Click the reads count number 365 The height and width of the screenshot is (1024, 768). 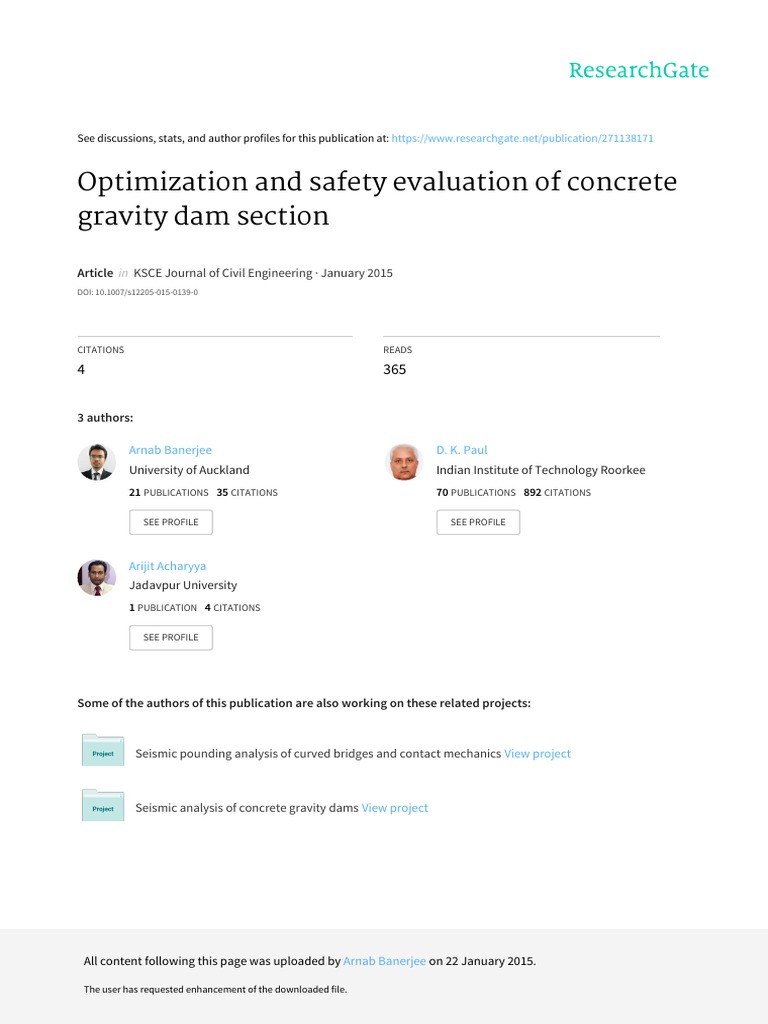395,369
